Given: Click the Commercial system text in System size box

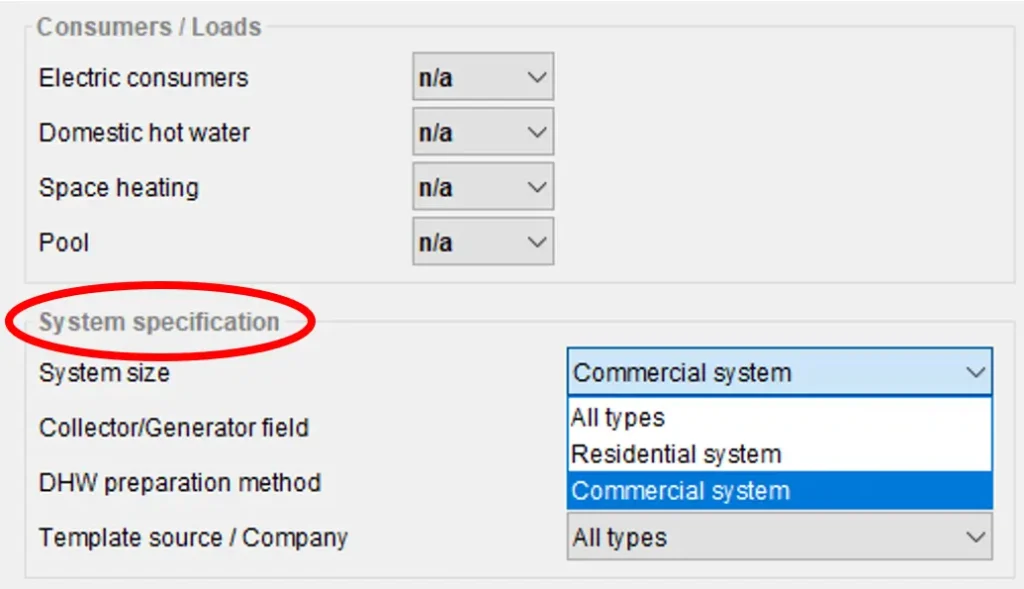Looking at the screenshot, I should point(682,373).
